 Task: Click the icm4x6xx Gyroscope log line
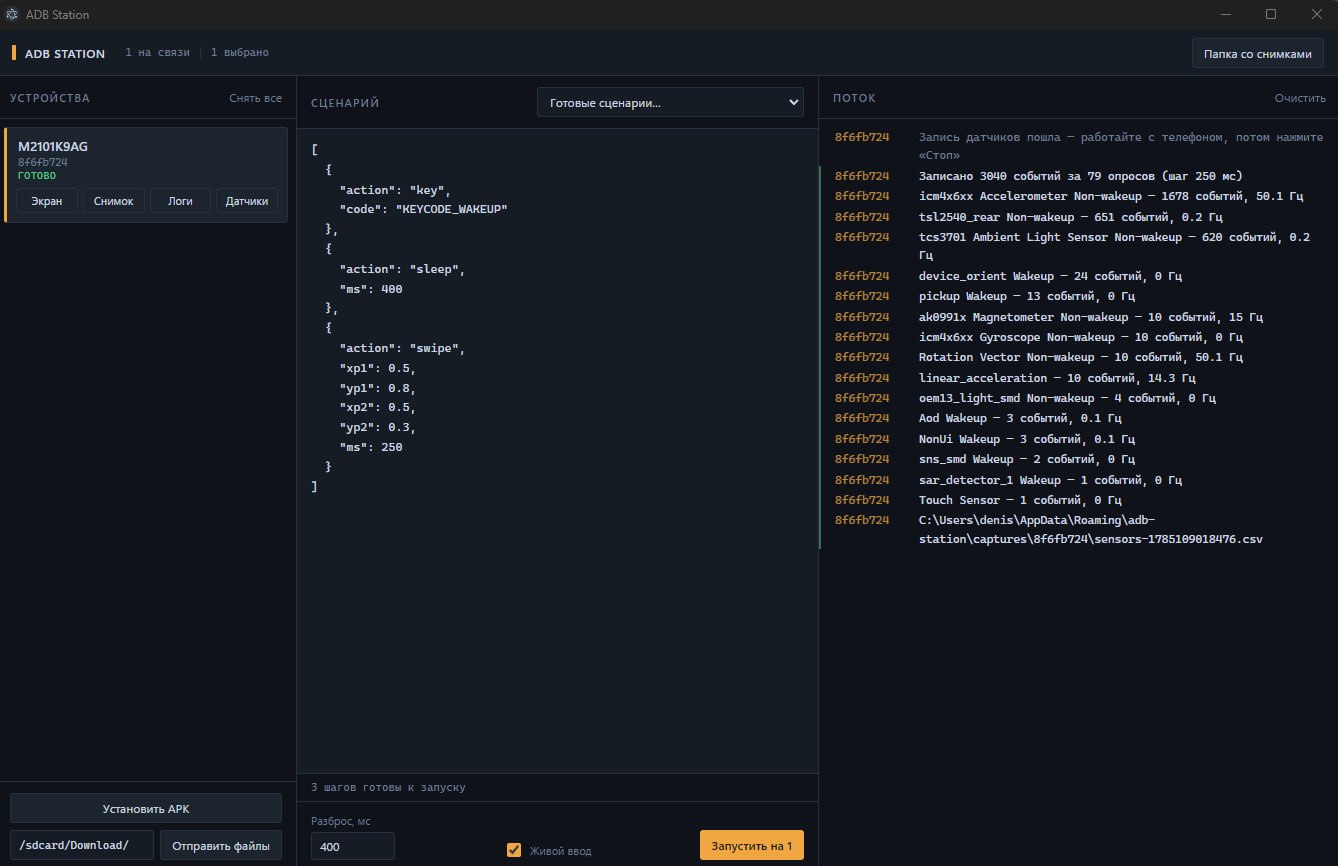1081,337
